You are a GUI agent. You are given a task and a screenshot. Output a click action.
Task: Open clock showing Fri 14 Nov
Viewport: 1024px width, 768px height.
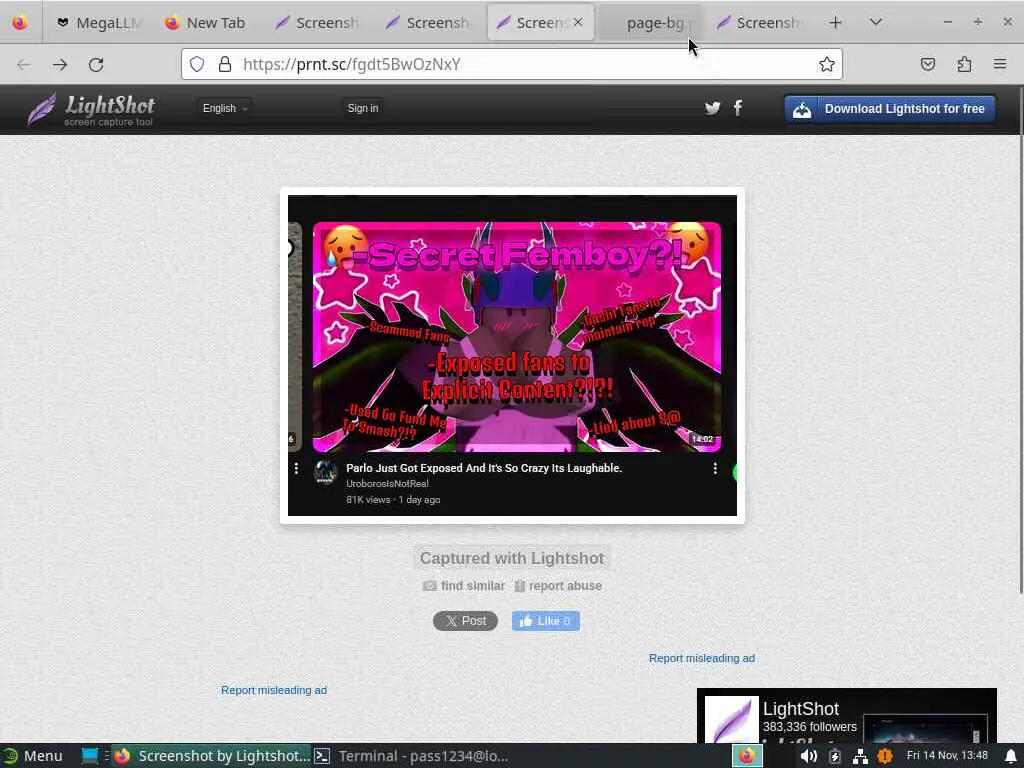tap(947, 756)
